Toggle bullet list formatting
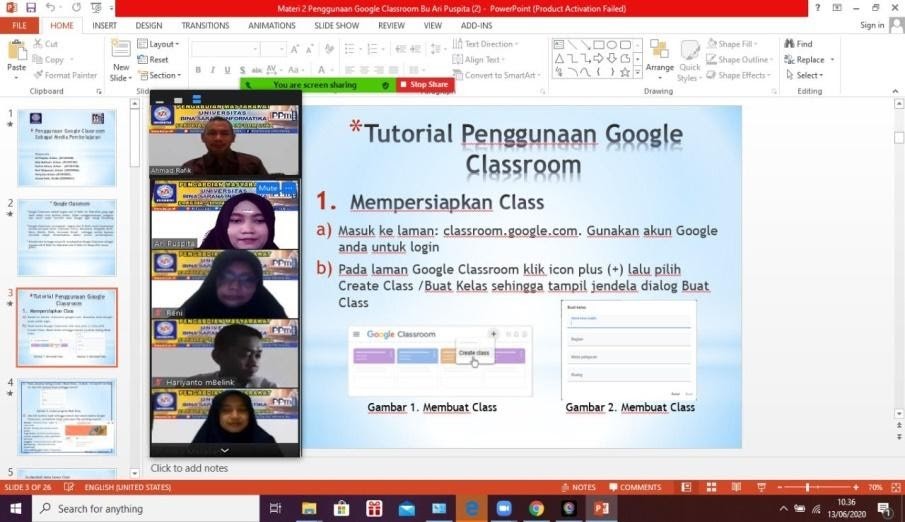The height and width of the screenshot is (522, 905). tap(349, 49)
